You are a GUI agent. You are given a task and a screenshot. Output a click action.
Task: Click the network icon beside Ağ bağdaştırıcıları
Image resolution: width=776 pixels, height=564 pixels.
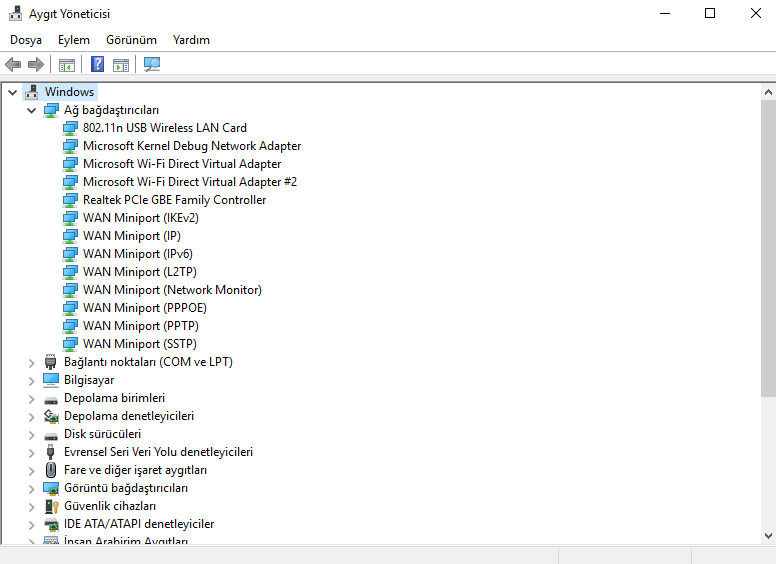pyautogui.click(x=51, y=110)
